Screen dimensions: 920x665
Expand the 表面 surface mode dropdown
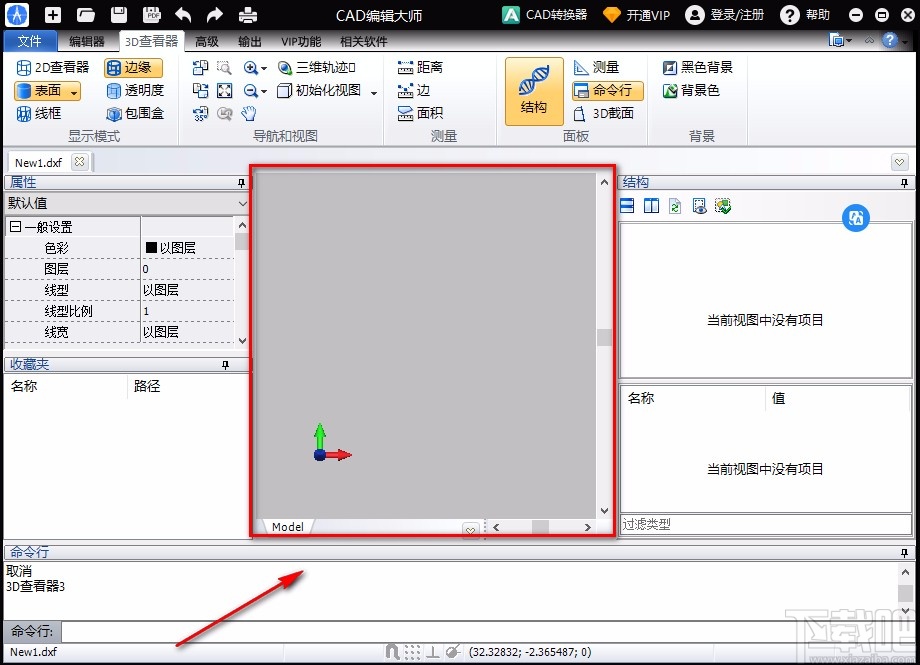point(74,90)
